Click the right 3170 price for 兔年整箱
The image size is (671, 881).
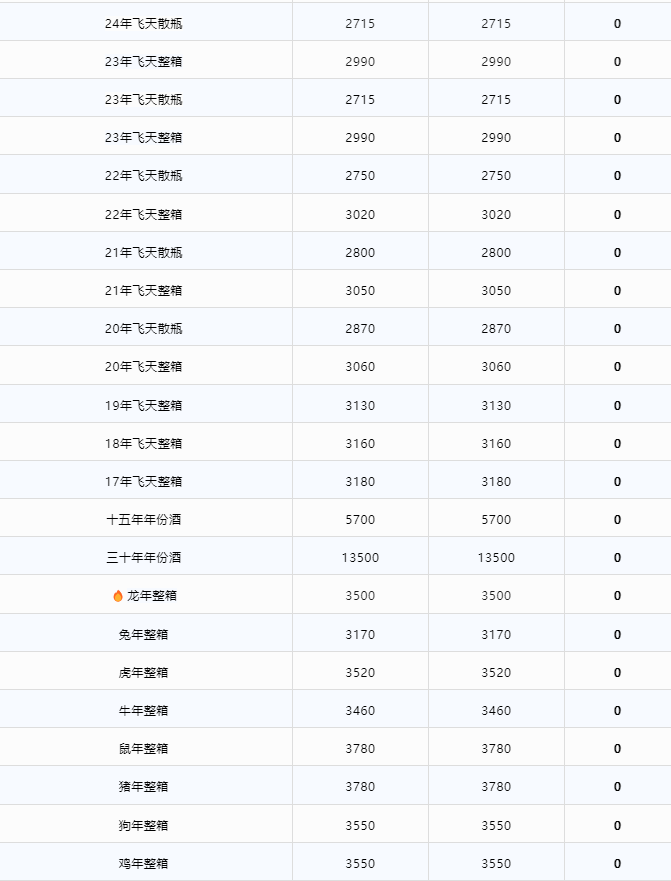(x=496, y=634)
